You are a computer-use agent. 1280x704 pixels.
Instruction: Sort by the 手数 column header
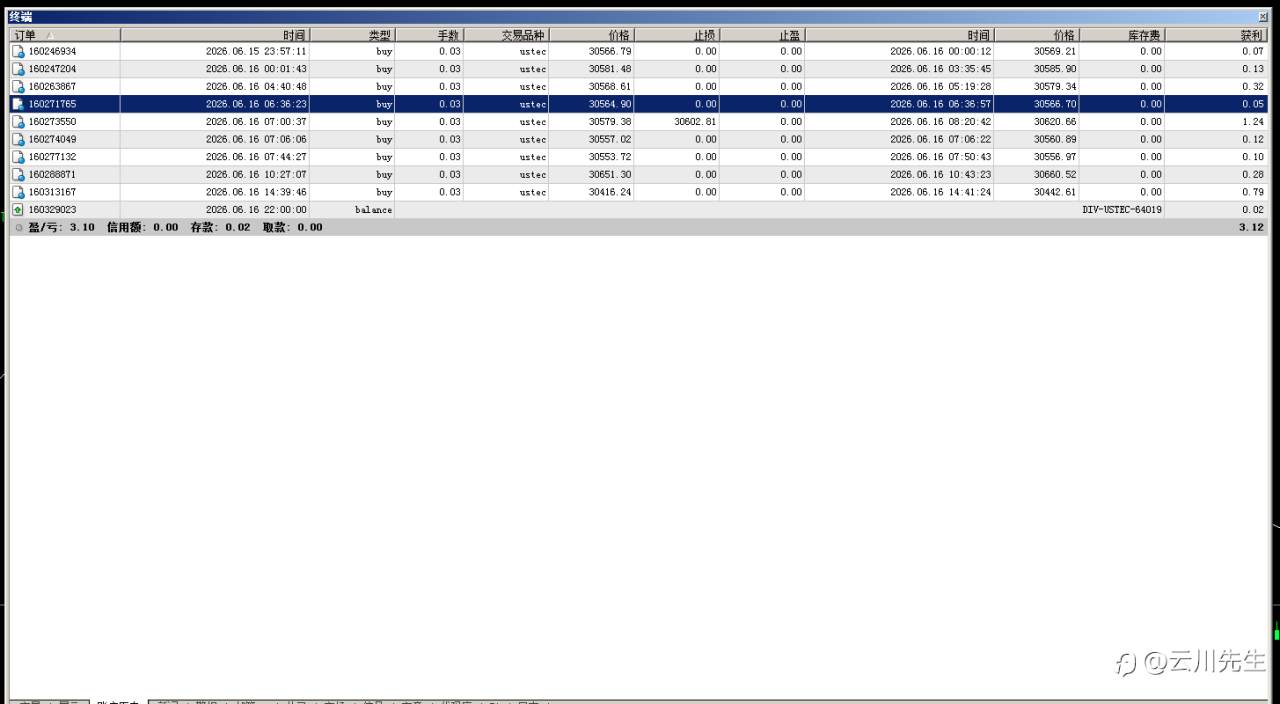tap(429, 35)
